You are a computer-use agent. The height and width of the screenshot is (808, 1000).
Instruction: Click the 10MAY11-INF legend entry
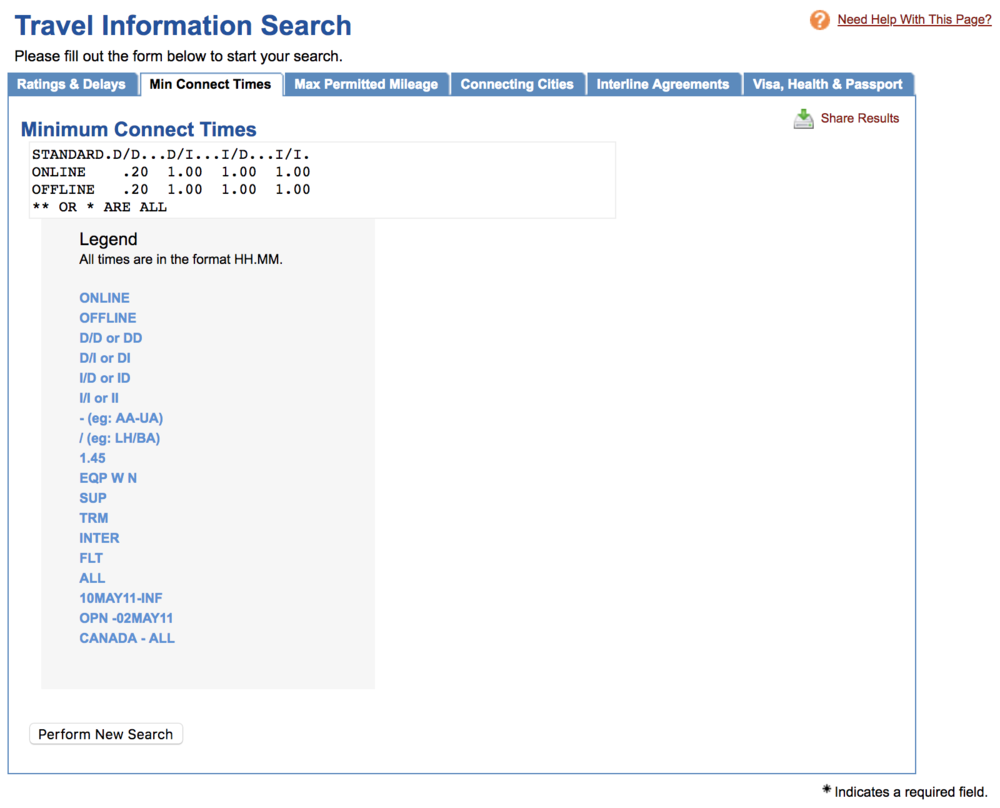120,598
